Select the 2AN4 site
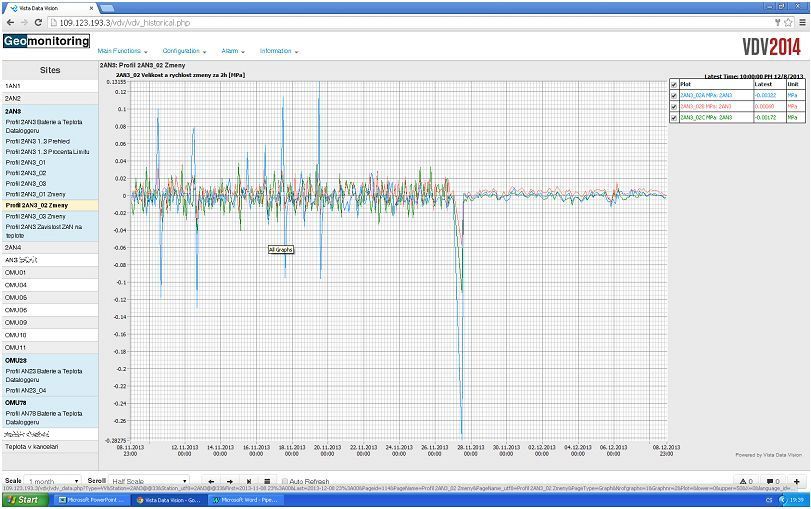This screenshot has height=509, width=811. pyautogui.click(x=50, y=248)
